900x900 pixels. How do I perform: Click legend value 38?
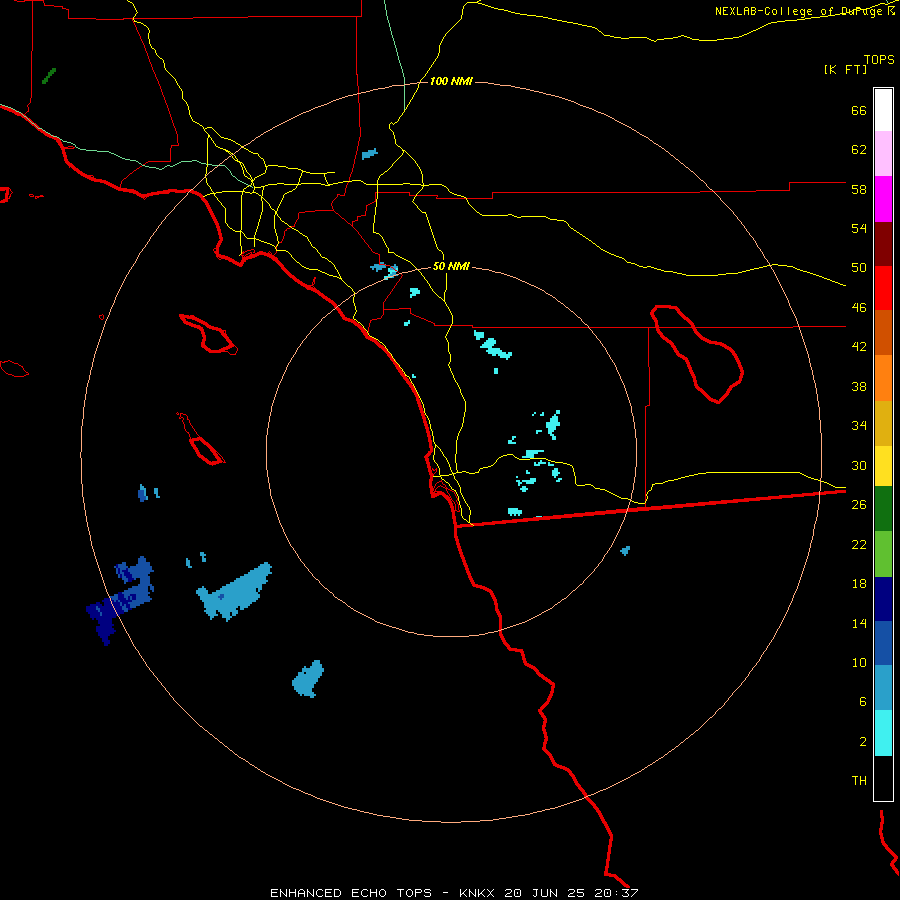tap(859, 386)
